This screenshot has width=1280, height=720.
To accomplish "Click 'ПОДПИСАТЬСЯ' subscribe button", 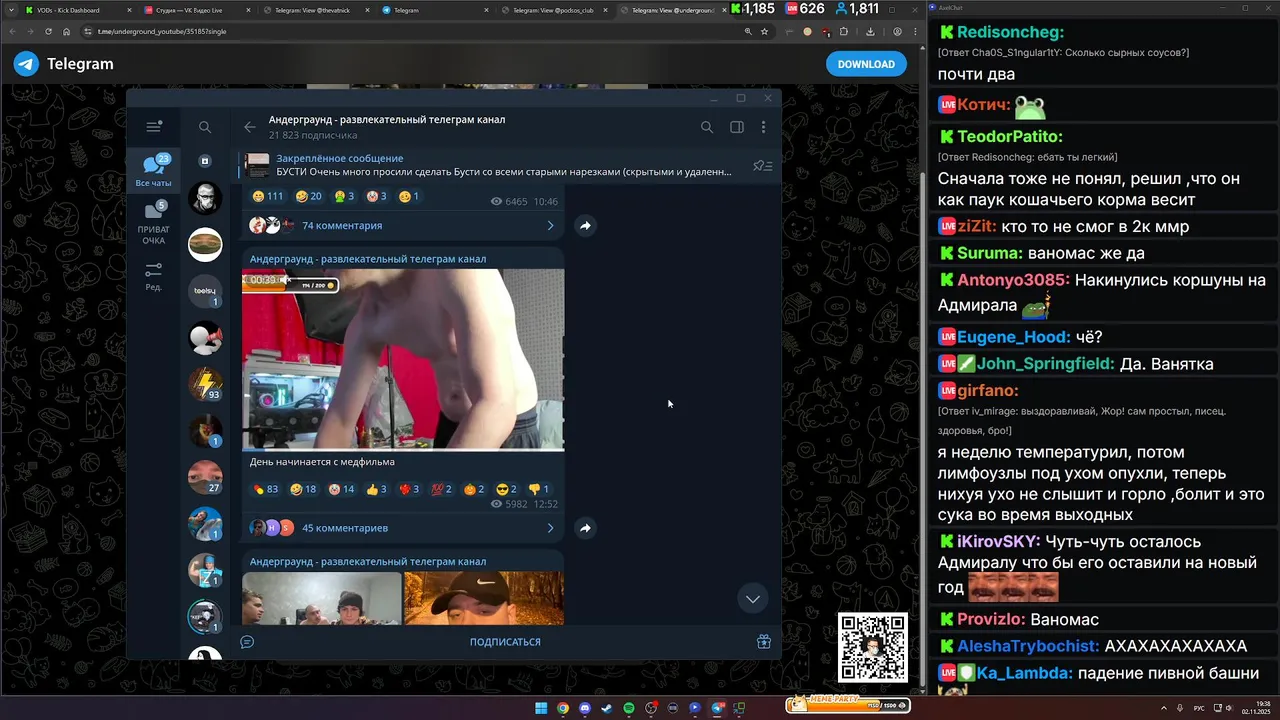I will pos(505,642).
